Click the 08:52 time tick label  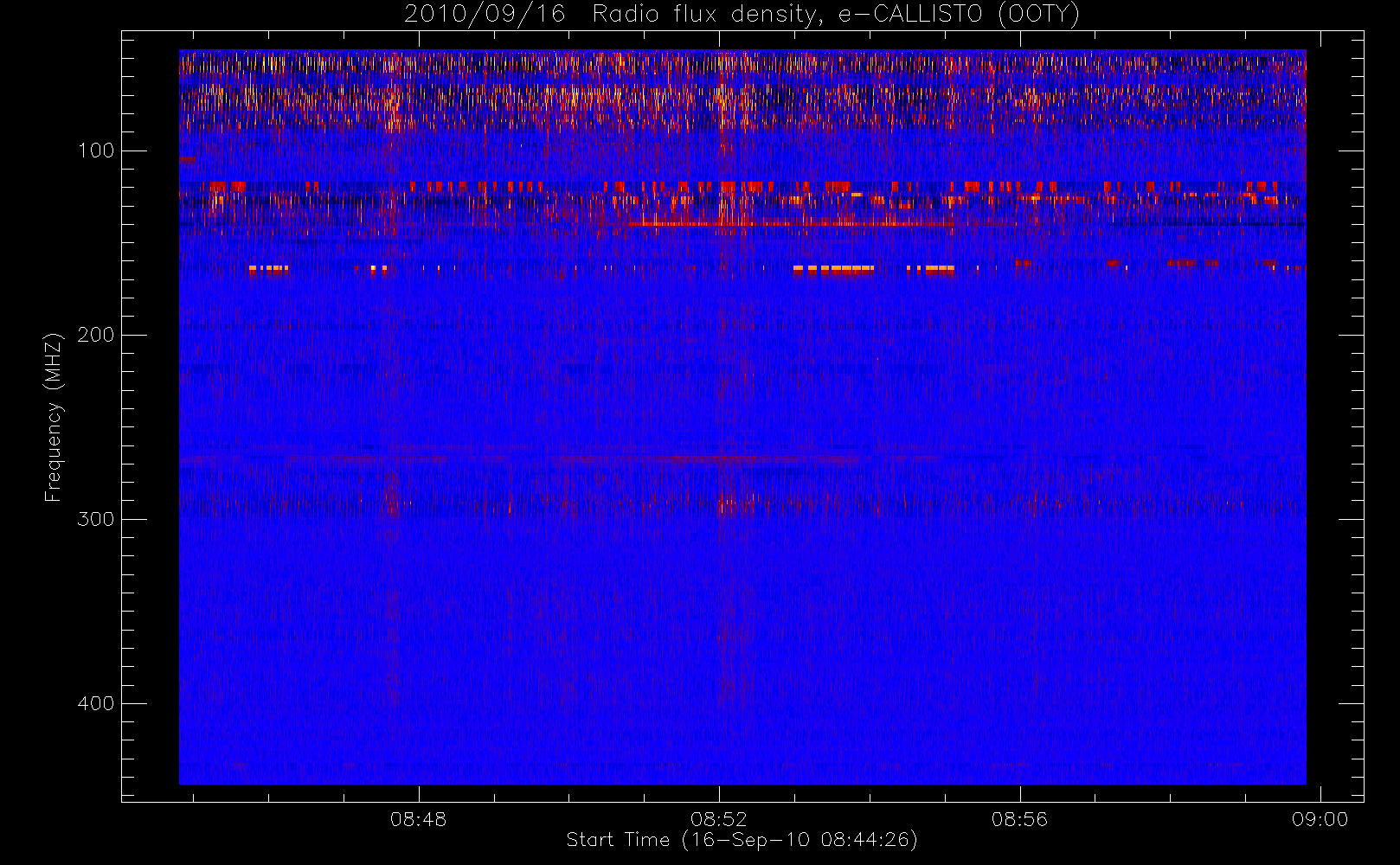pos(719,819)
